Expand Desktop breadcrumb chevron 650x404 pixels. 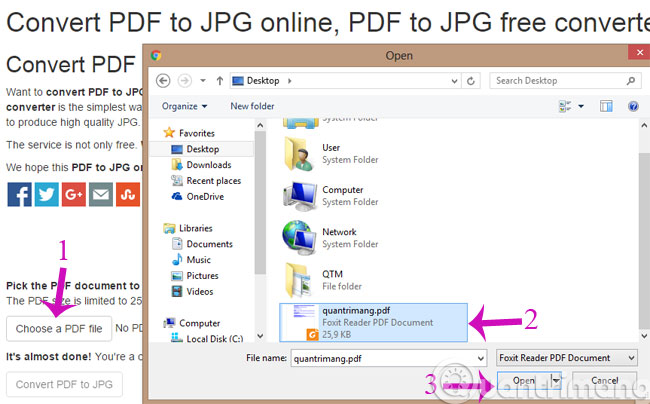point(290,81)
